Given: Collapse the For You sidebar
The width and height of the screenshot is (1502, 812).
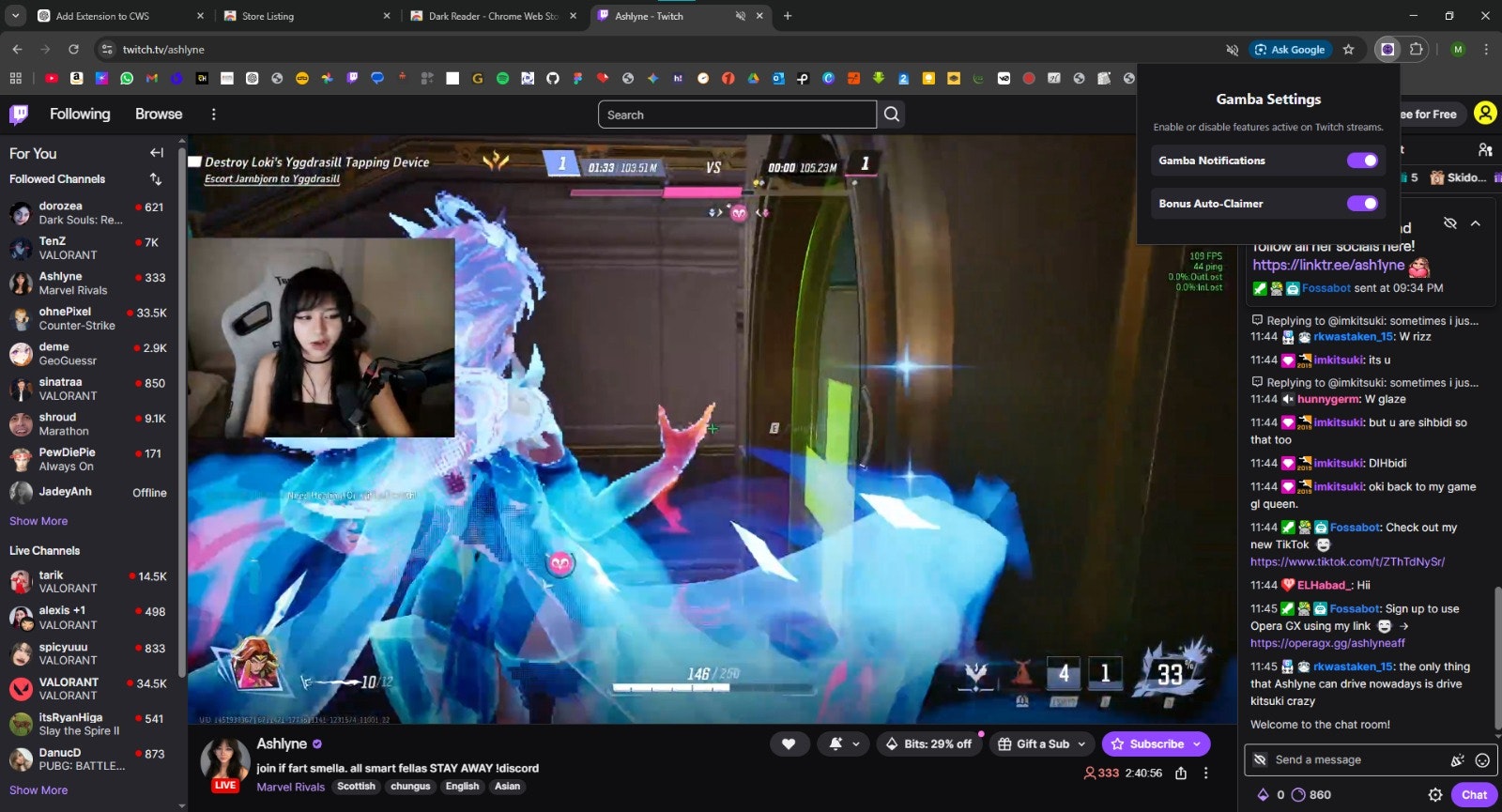Looking at the screenshot, I should click(157, 153).
